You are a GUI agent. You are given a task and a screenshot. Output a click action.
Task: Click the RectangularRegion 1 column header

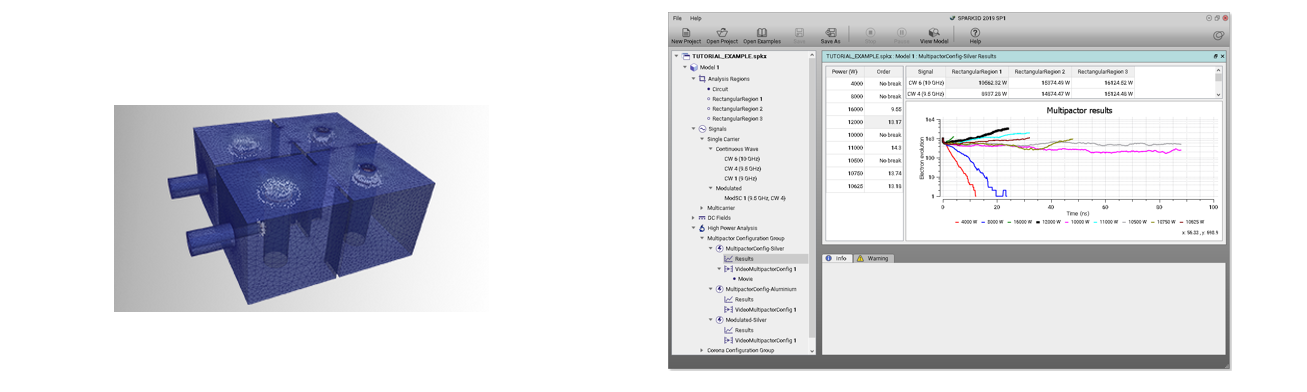(x=976, y=72)
